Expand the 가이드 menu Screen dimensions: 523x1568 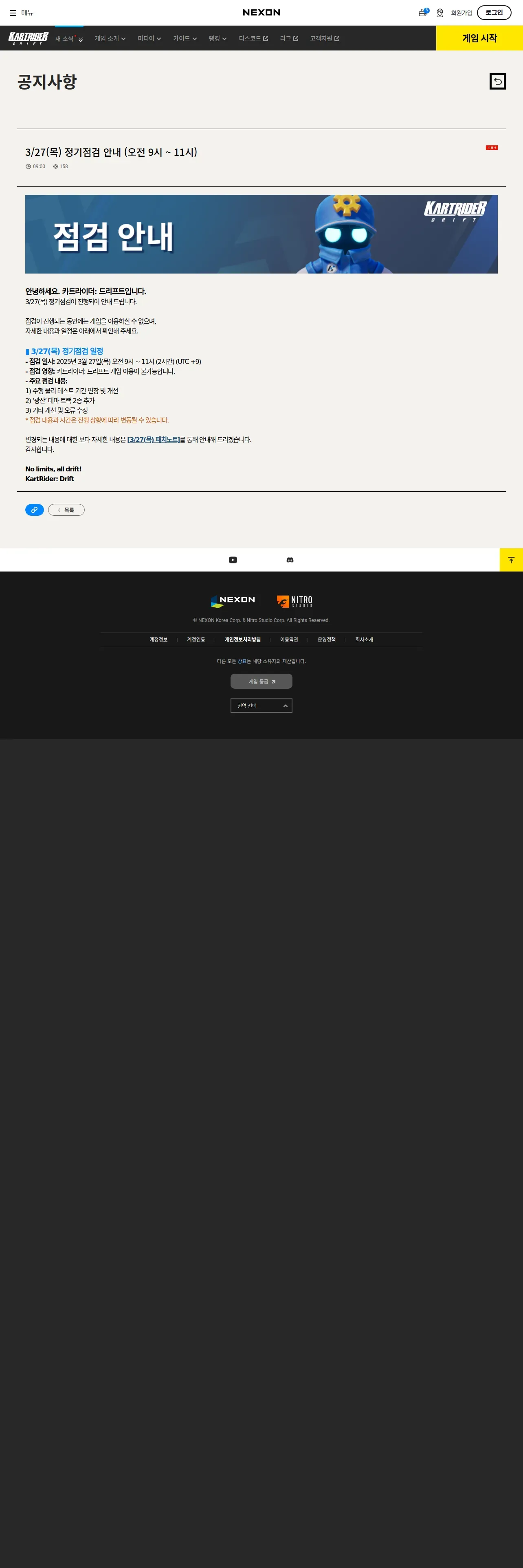185,38
